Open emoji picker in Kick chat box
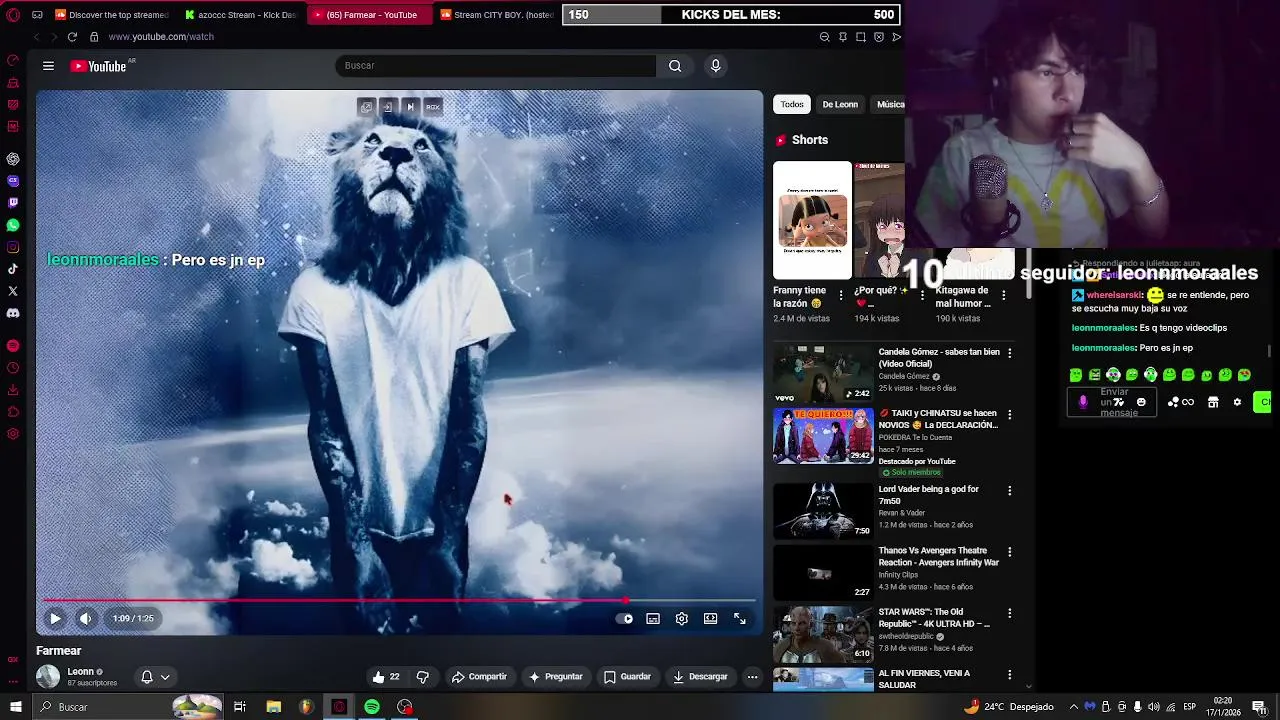Viewport: 1280px width, 720px height. click(x=1141, y=402)
